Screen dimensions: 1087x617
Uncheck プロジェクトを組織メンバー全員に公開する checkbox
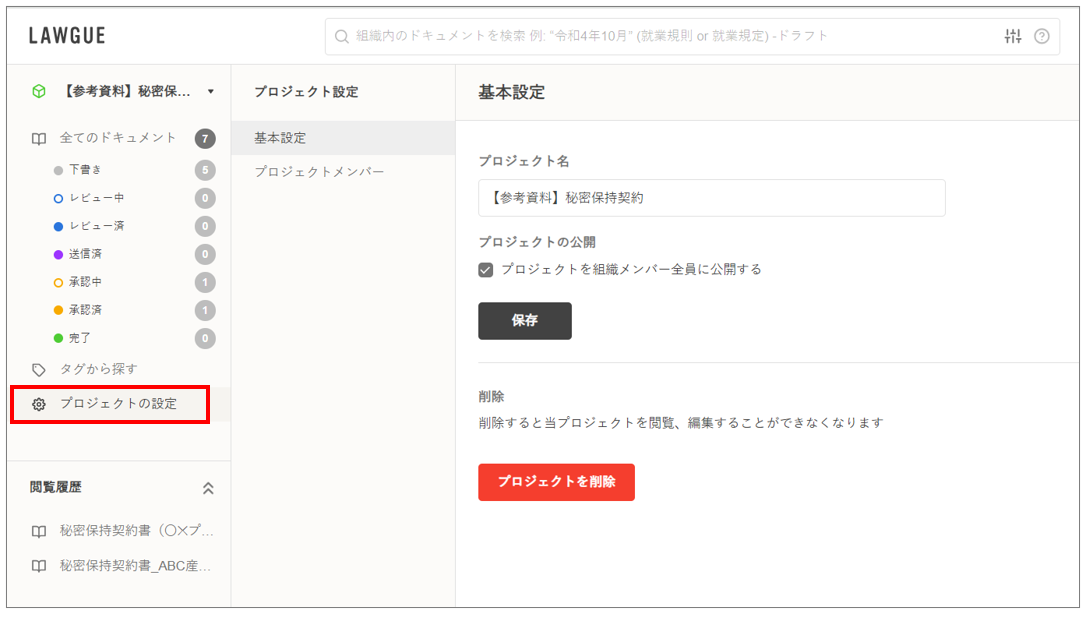click(x=486, y=269)
